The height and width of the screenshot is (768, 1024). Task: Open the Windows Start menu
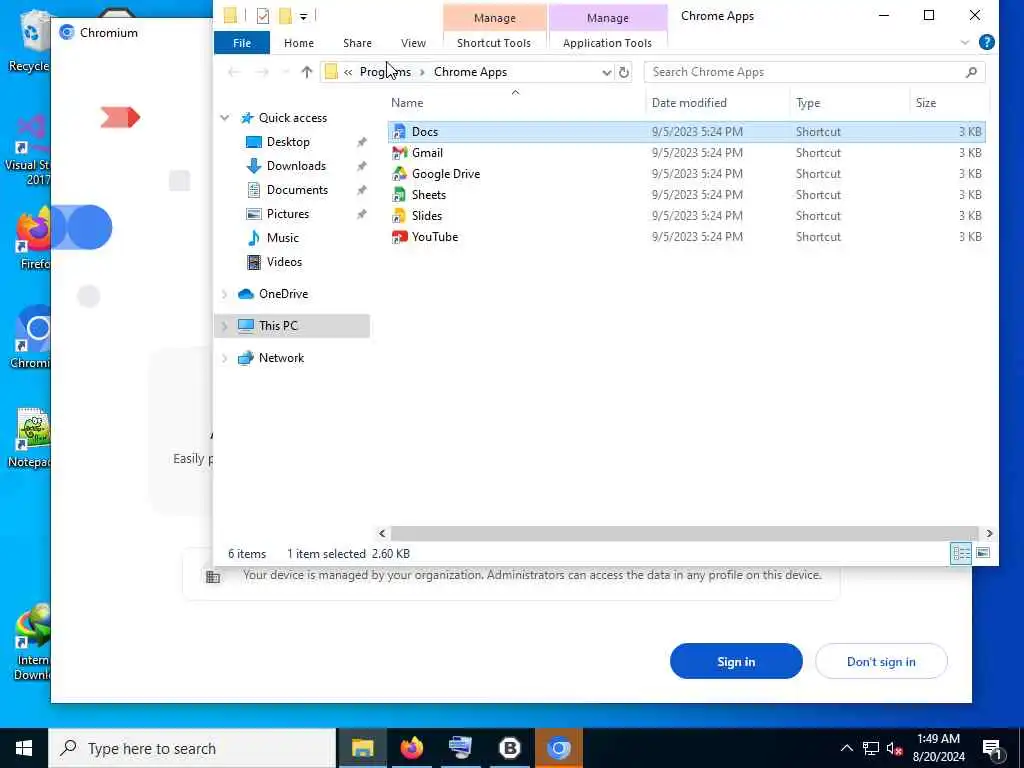[24, 748]
